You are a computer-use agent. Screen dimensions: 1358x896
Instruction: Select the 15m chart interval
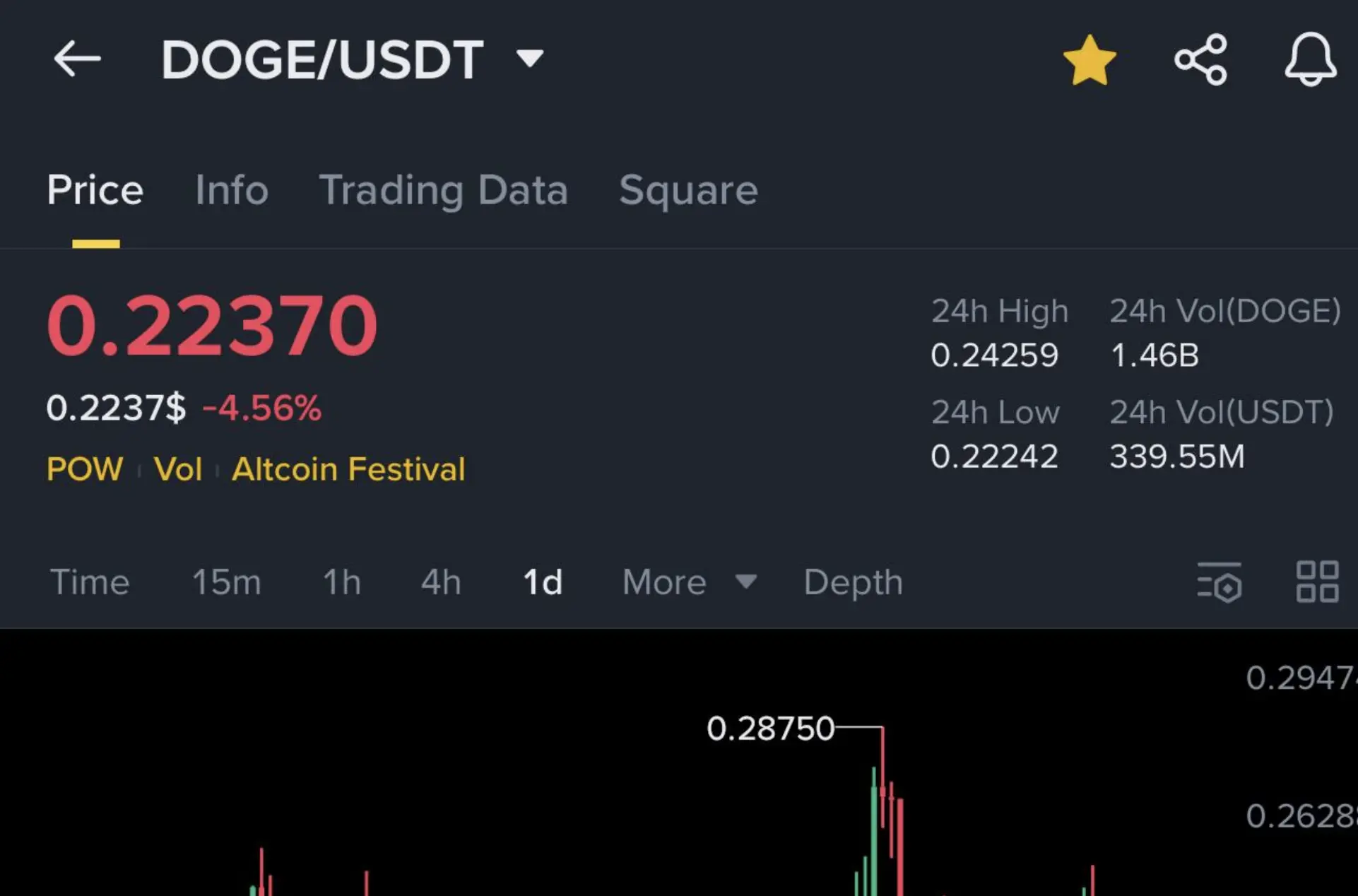point(226,582)
